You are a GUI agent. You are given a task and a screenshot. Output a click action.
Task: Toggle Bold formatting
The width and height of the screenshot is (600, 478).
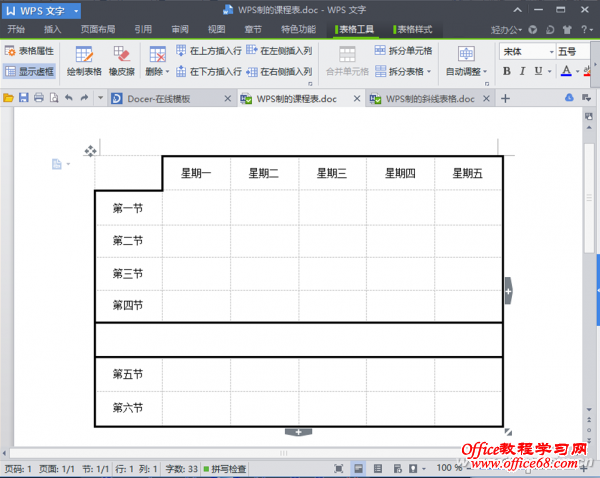pos(507,71)
